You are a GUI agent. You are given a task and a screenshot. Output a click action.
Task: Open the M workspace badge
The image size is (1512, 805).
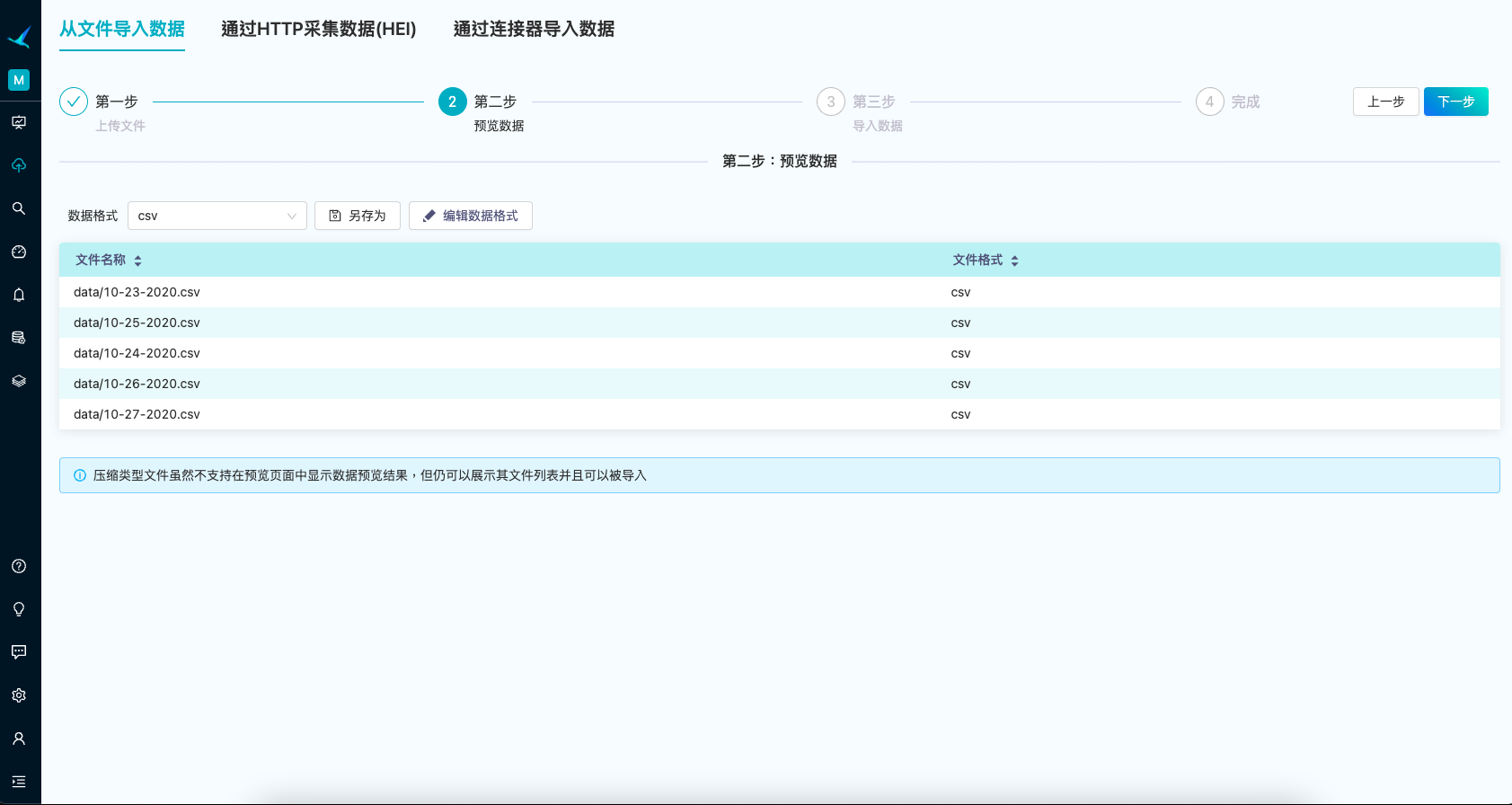(19, 80)
